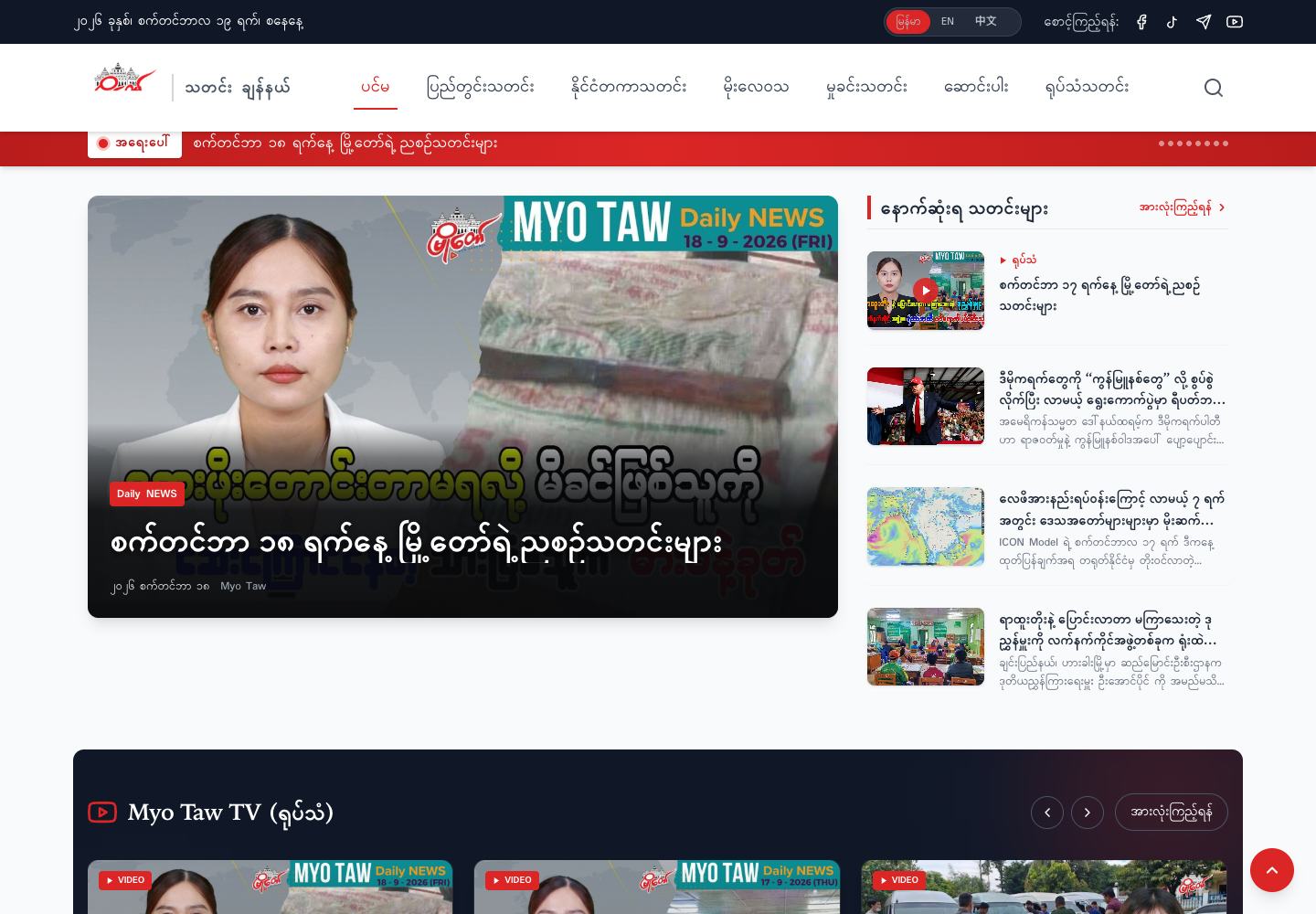
Task: Open the September 17 evening news headline
Action: point(1099,296)
